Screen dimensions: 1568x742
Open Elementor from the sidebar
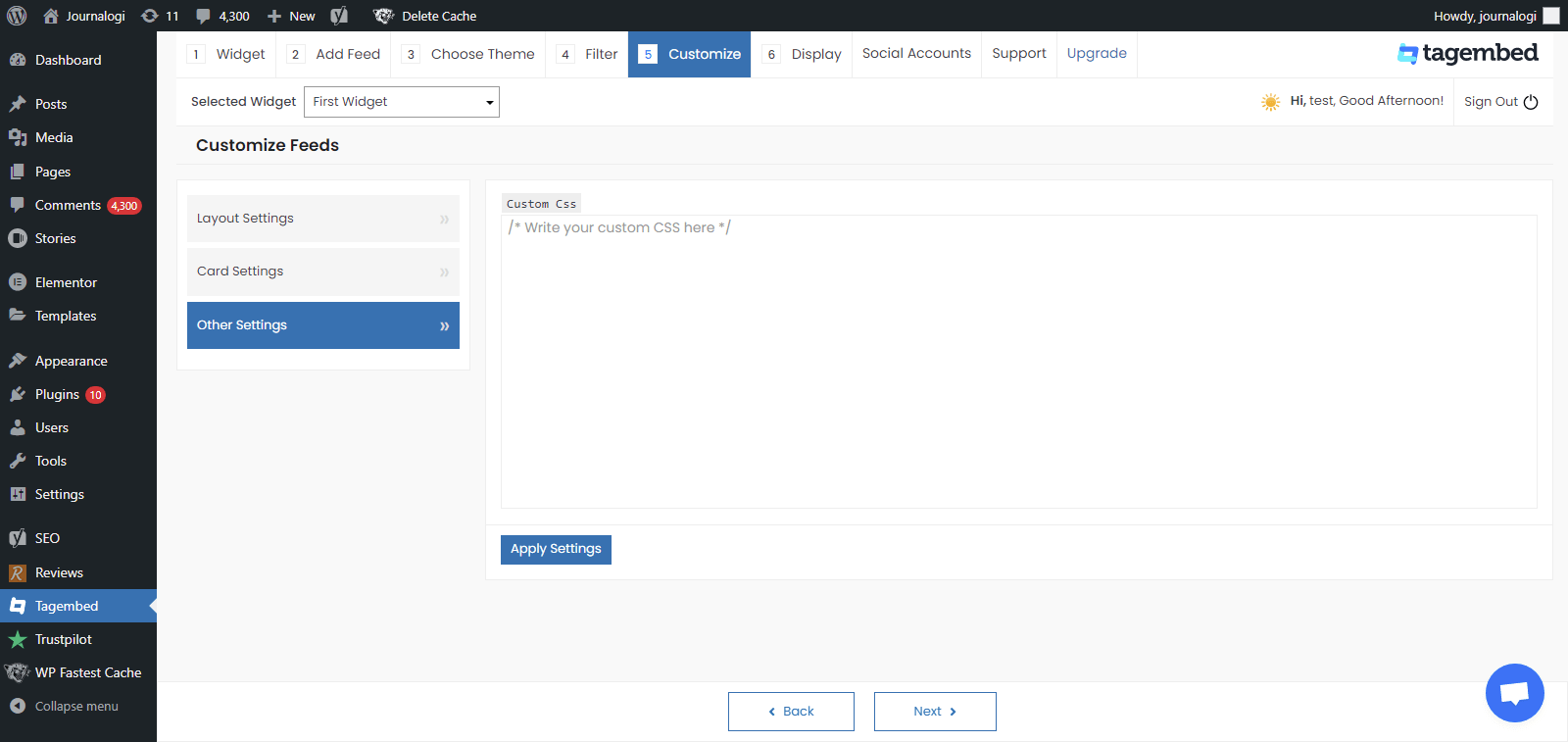(78, 282)
